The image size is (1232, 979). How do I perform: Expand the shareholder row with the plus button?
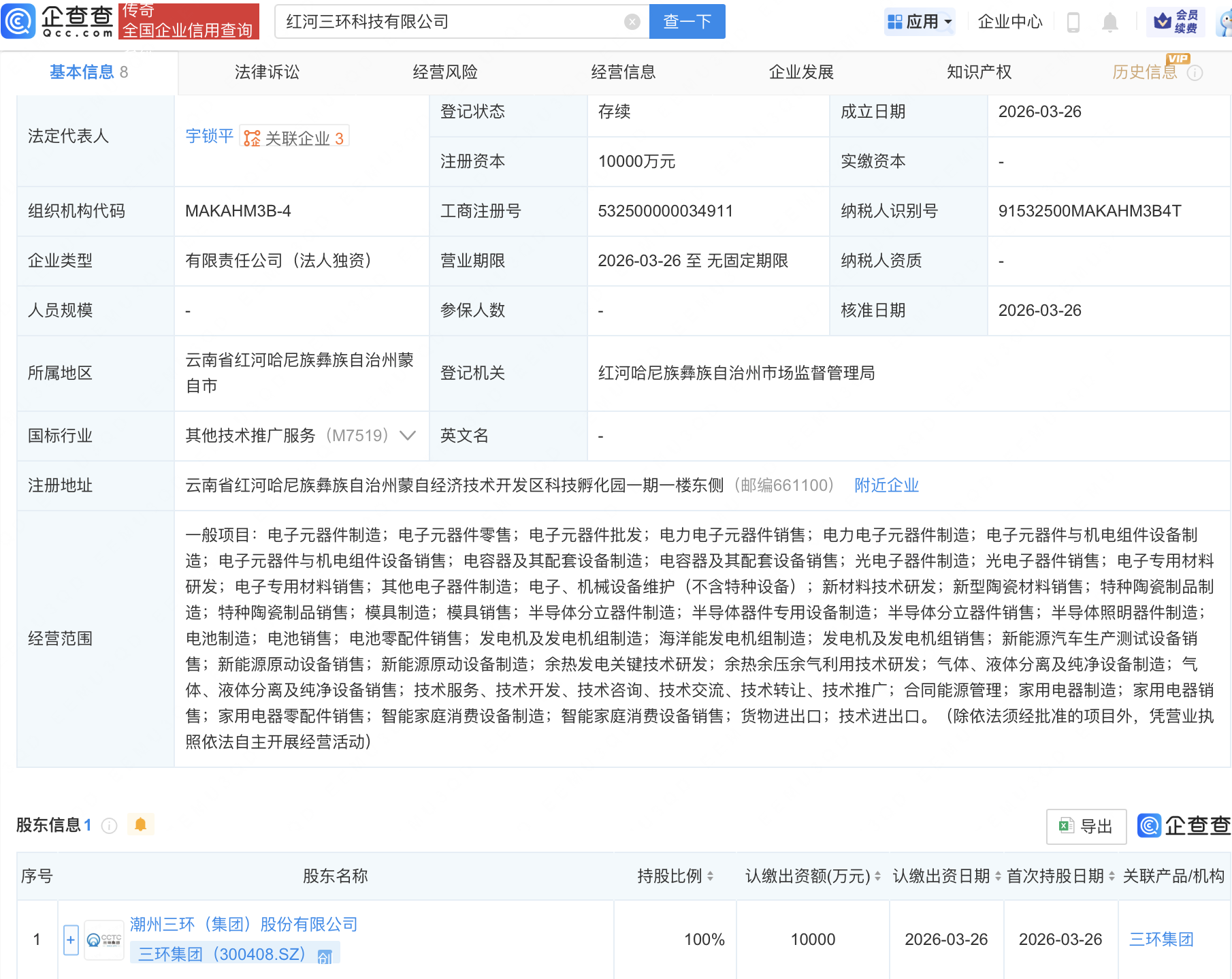(71, 939)
